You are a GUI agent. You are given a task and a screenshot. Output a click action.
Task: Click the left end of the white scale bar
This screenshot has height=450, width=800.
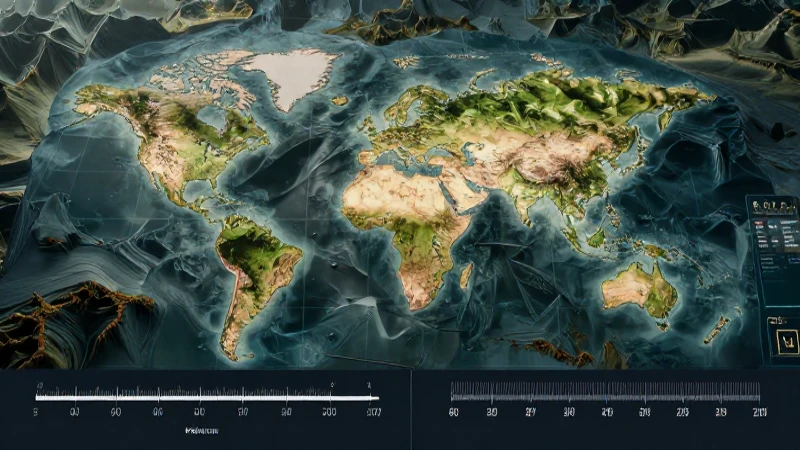[38, 398]
